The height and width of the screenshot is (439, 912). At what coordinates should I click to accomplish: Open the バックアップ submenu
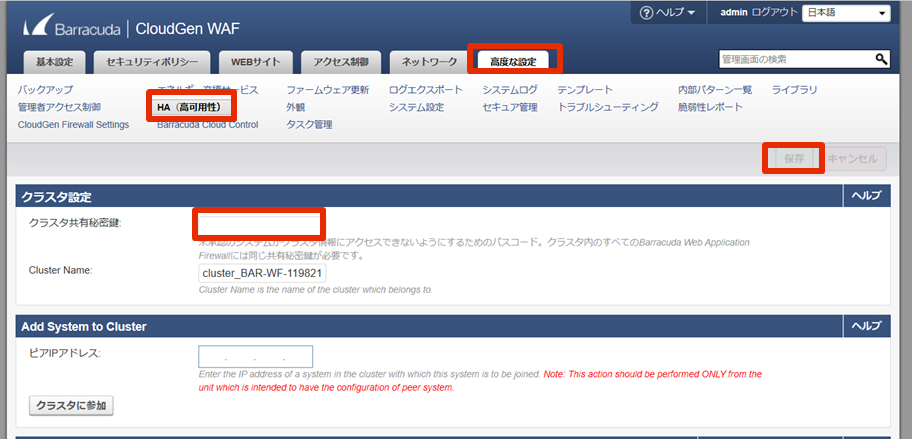click(x=45, y=90)
